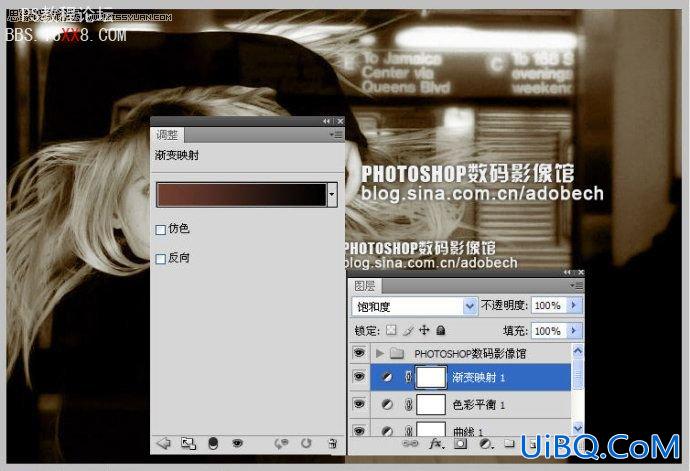Enable the 仿色 dither checkbox
This screenshot has height=471, width=690.
coord(161,229)
